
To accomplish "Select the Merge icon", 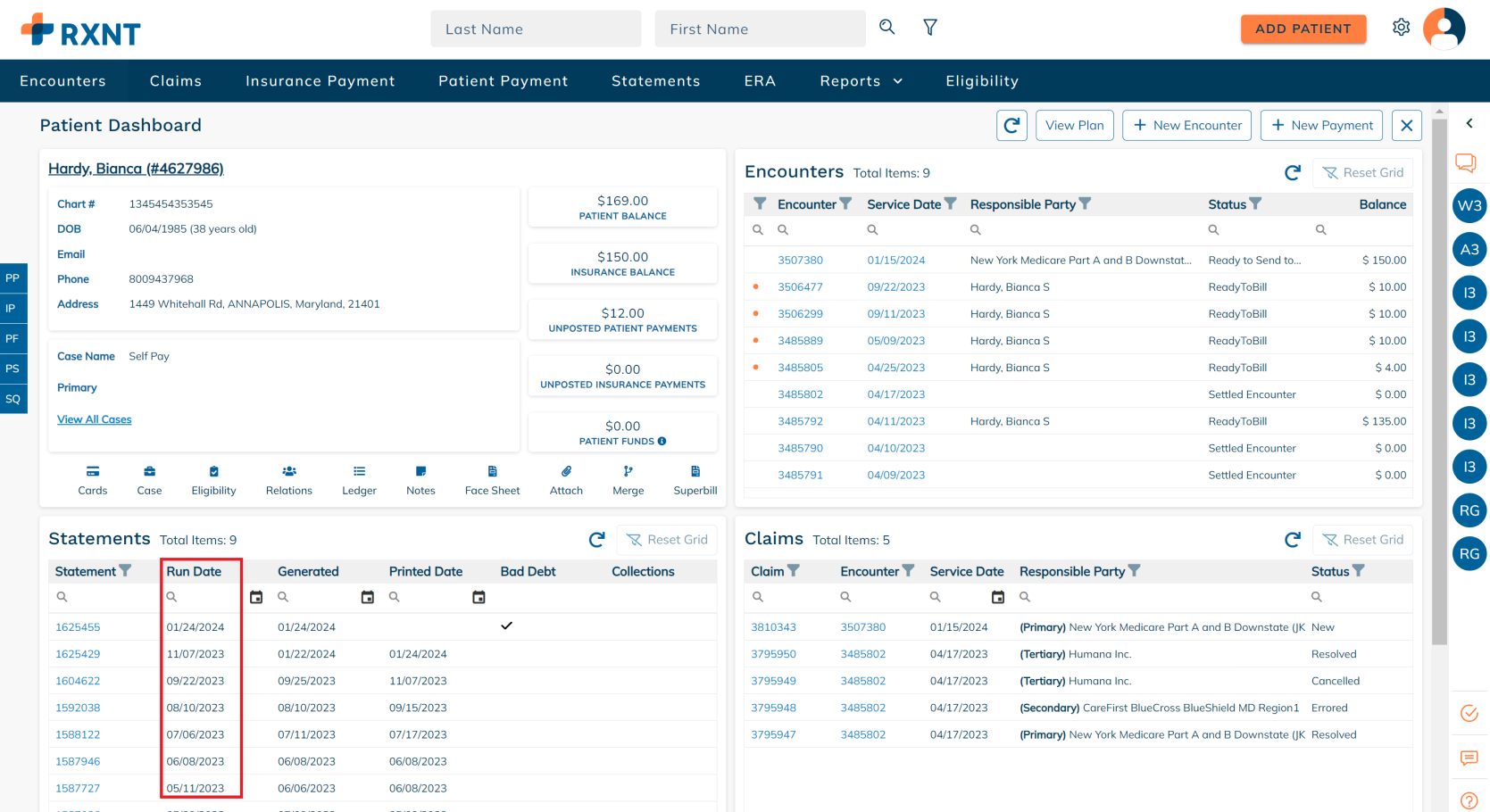I will (628, 479).
